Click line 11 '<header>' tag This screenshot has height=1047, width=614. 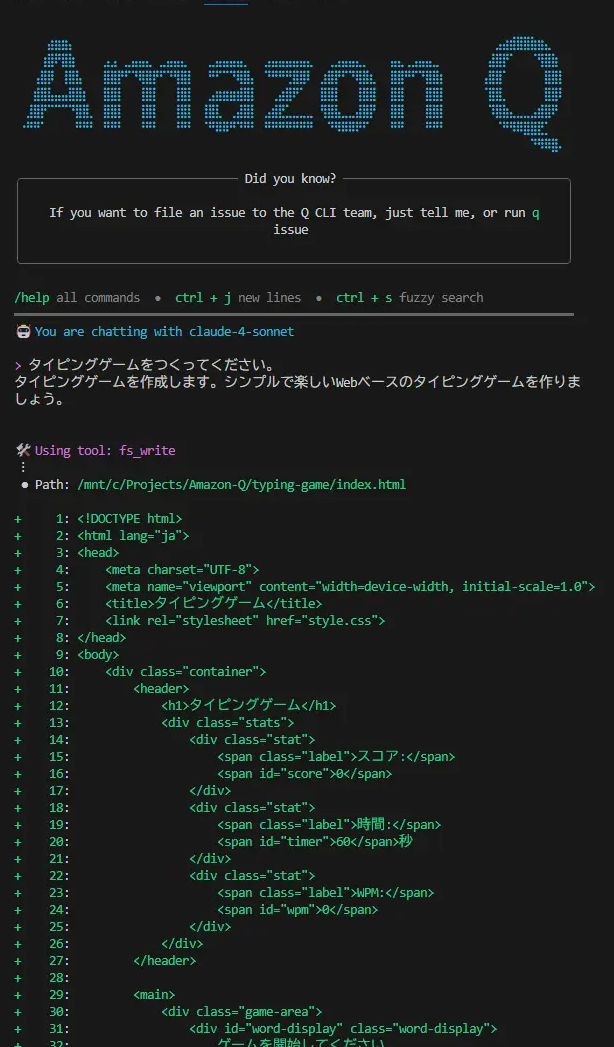[161, 689]
